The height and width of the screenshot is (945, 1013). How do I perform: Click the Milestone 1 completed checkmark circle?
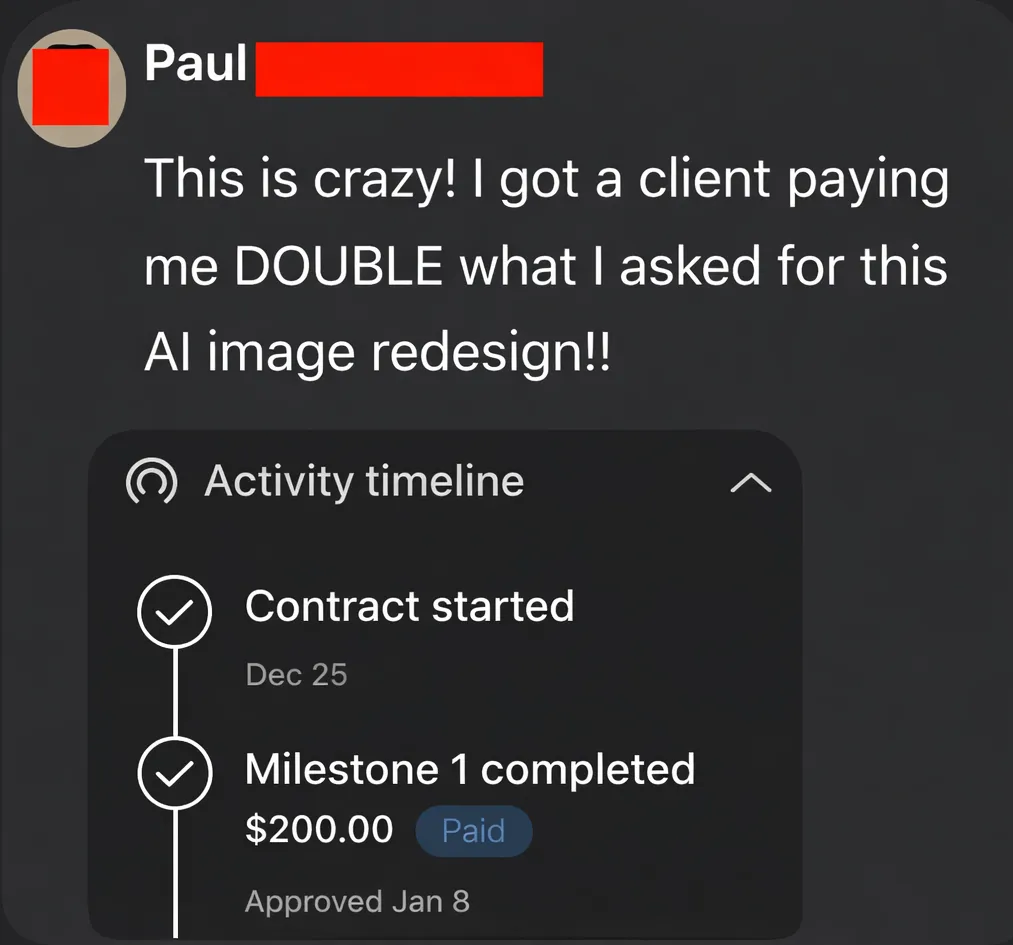174,772
